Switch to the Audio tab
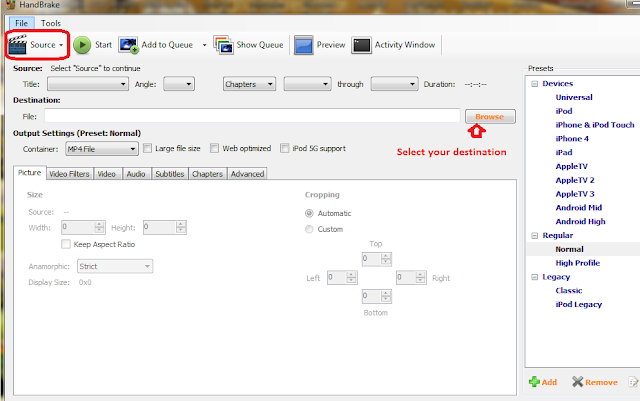This screenshot has width=640, height=401. coord(136,174)
